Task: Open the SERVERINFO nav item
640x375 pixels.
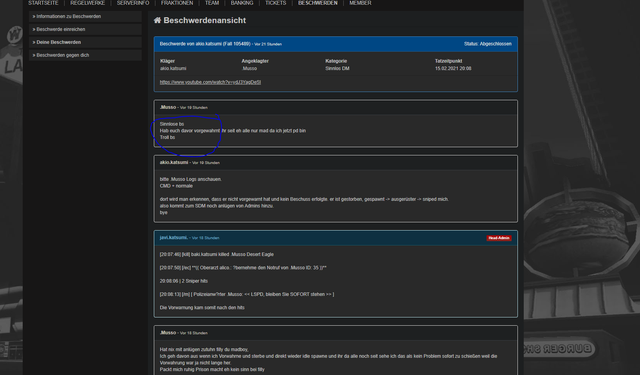Action: [133, 3]
